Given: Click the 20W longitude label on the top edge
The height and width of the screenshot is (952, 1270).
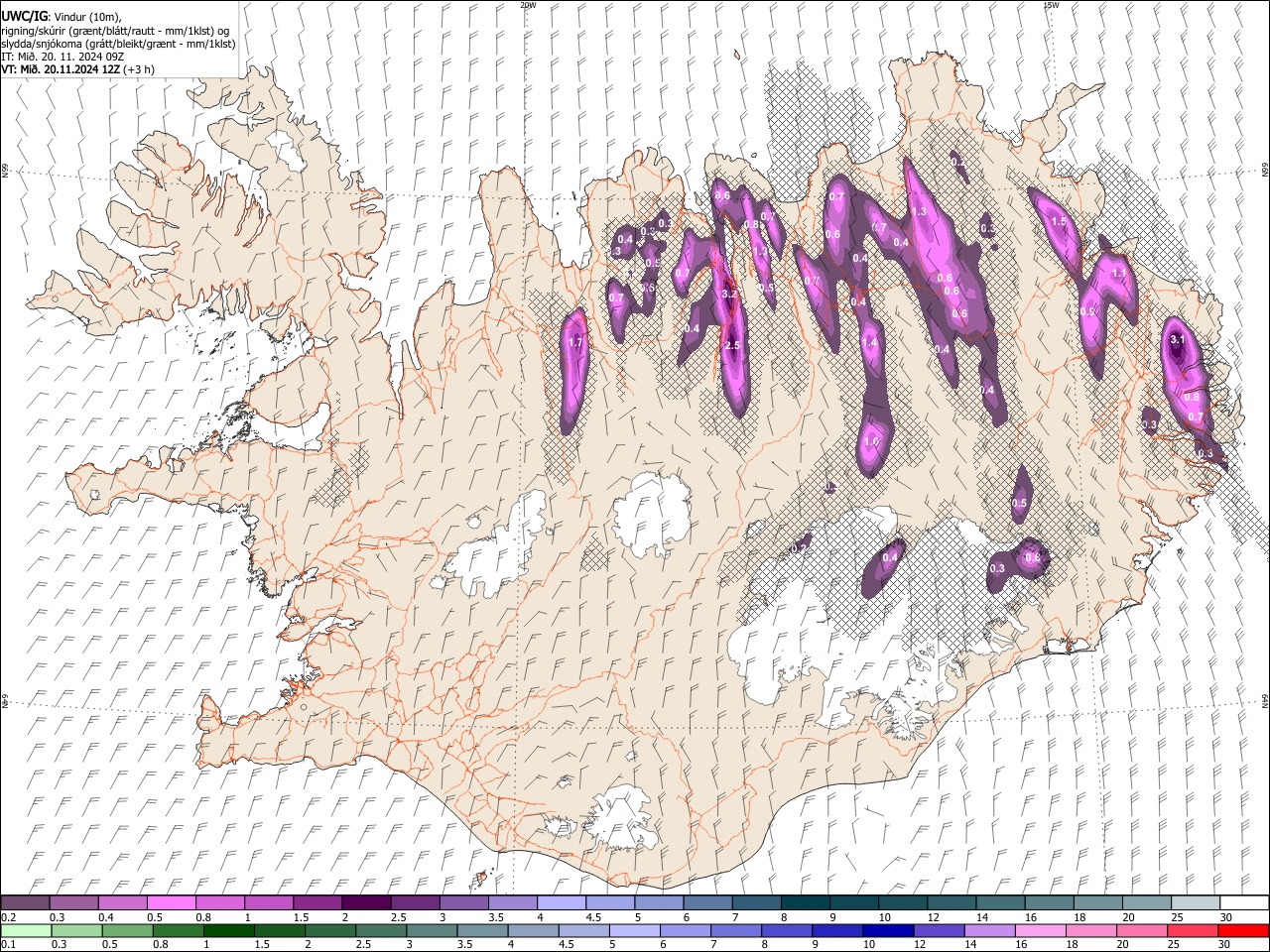Looking at the screenshot, I should click(x=528, y=5).
